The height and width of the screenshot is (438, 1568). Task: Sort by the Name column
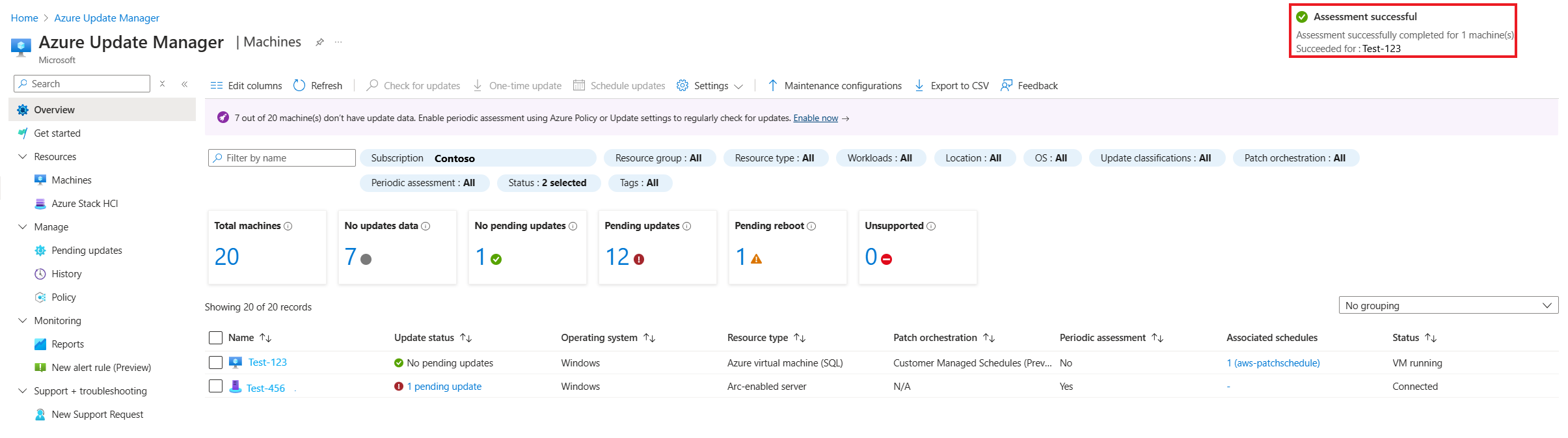coord(250,338)
